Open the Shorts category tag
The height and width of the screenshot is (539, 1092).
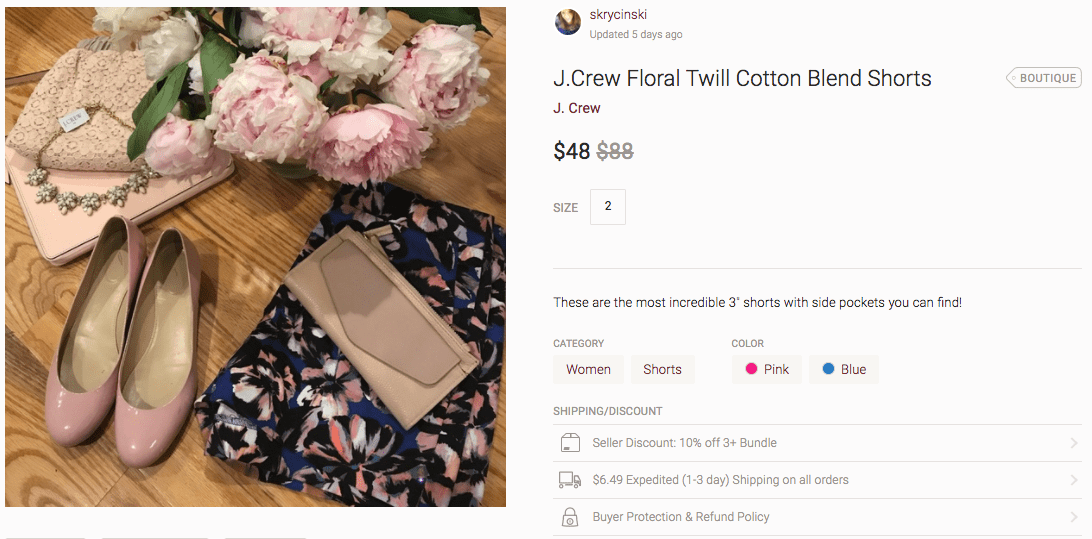pyautogui.click(x=662, y=369)
